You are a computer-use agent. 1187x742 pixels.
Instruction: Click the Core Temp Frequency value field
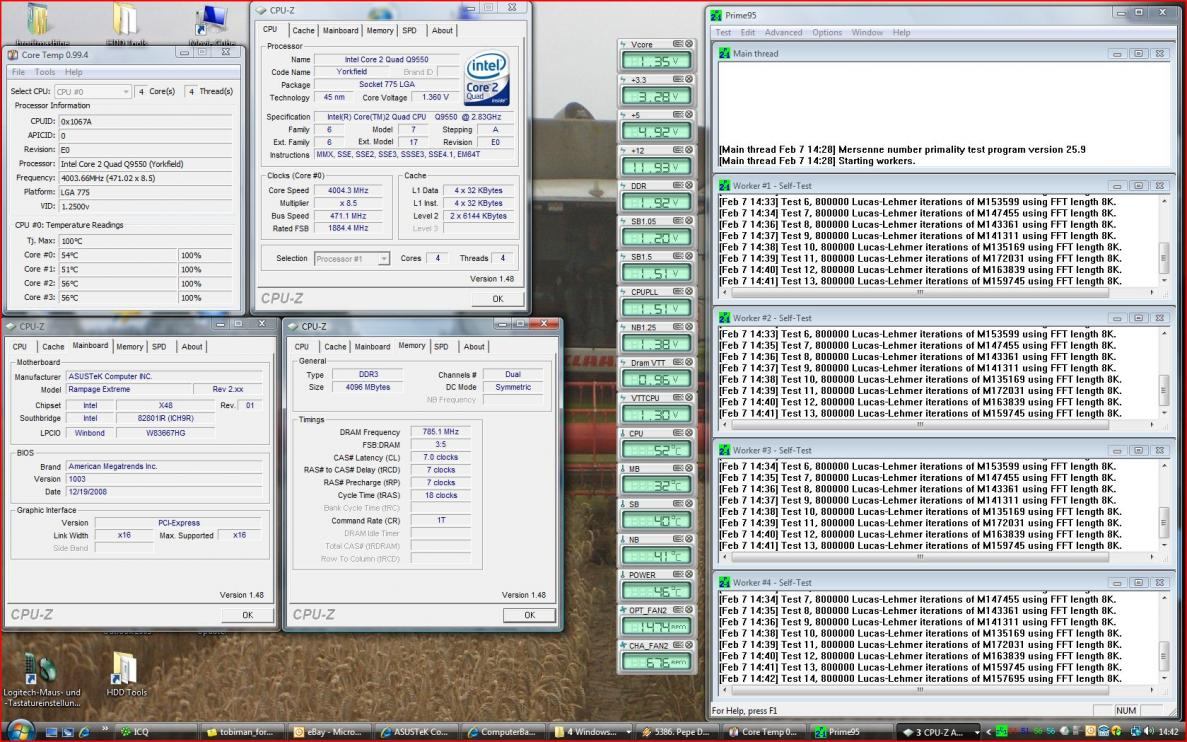tap(145, 178)
